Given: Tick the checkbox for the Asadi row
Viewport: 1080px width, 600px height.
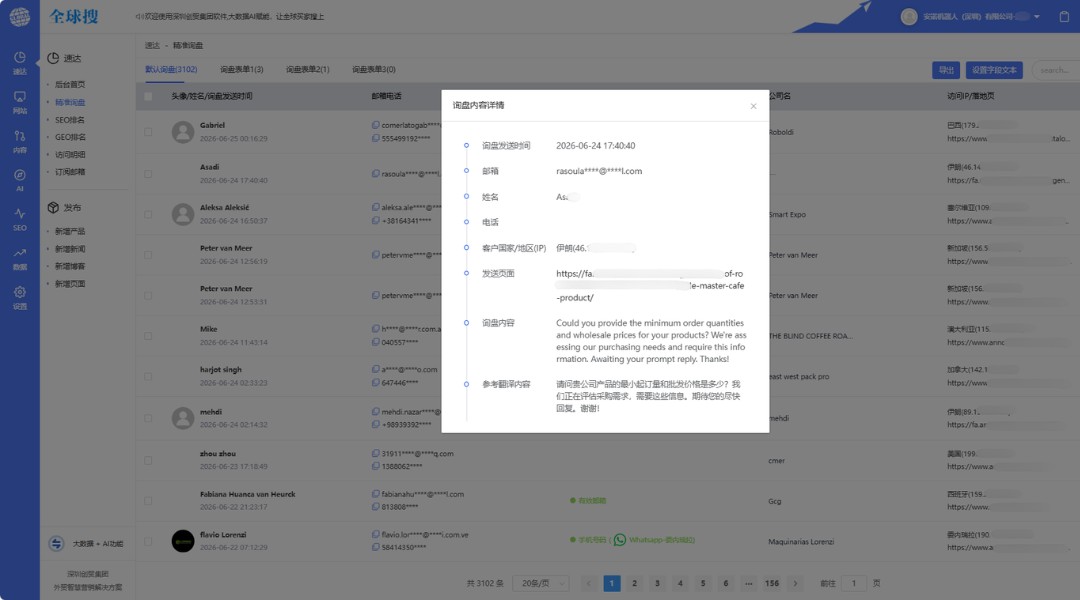Looking at the screenshot, I should pyautogui.click(x=148, y=174).
